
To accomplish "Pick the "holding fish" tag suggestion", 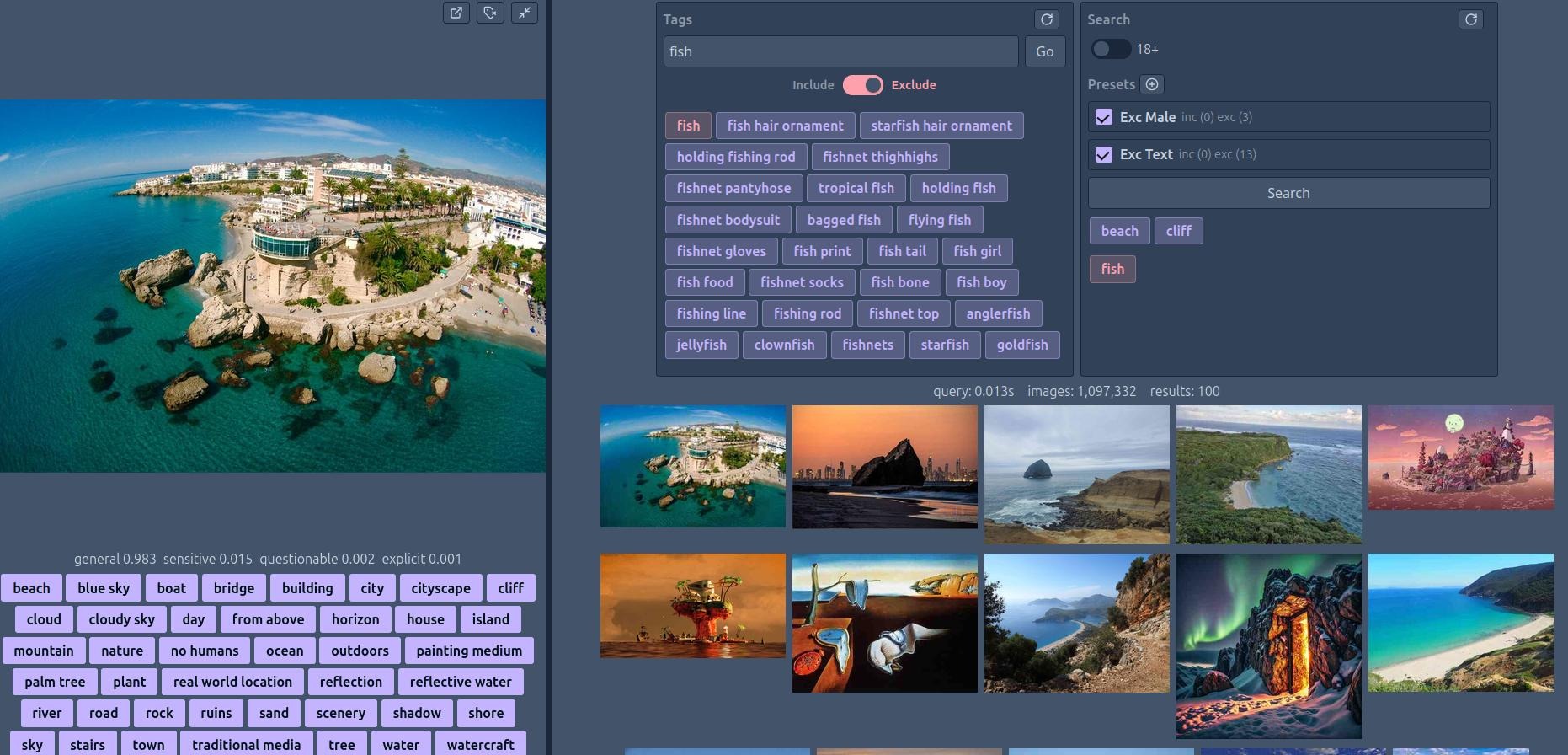I will point(958,188).
